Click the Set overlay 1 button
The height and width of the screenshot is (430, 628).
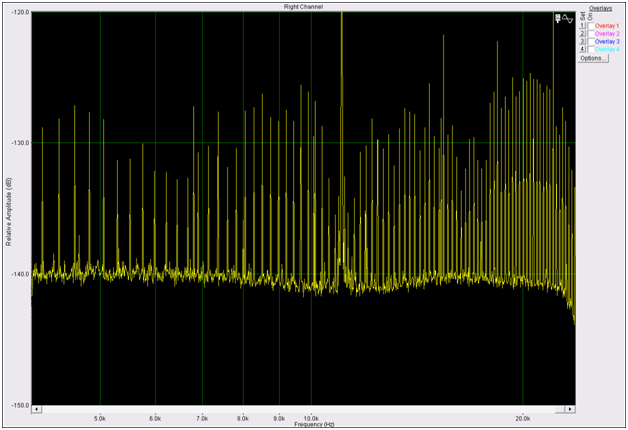point(582,26)
